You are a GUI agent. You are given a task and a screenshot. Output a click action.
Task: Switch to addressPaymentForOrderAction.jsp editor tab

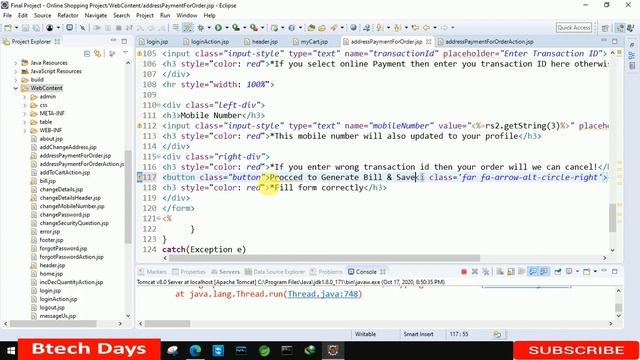click(x=486, y=42)
